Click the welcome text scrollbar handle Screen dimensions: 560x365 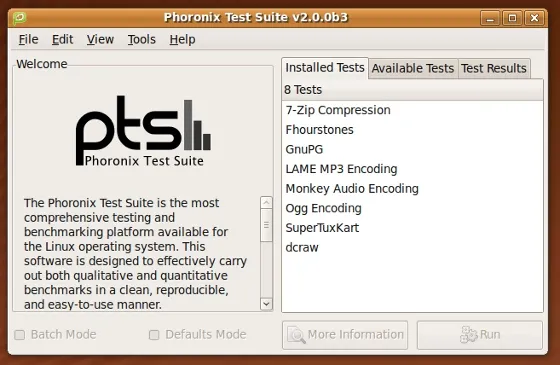click(266, 225)
